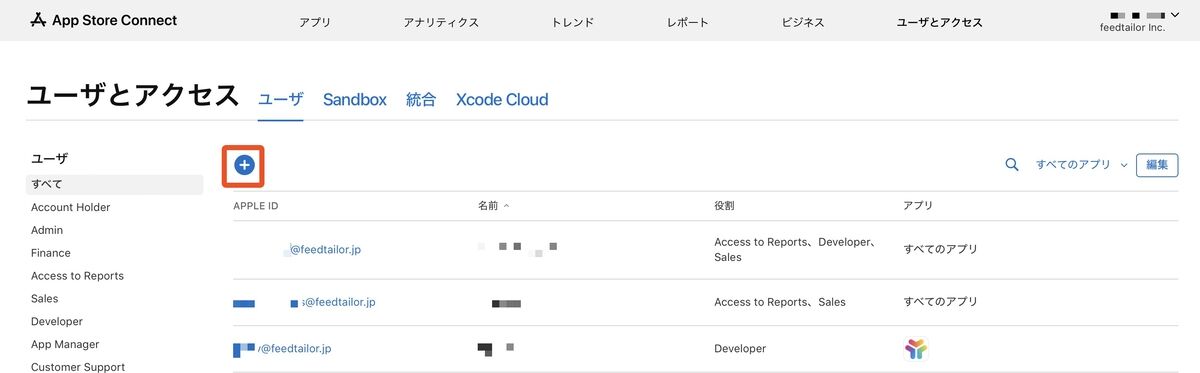This screenshot has width=1200, height=373.
Task: Go to ビジネス in the top navigation
Action: [x=803, y=22]
